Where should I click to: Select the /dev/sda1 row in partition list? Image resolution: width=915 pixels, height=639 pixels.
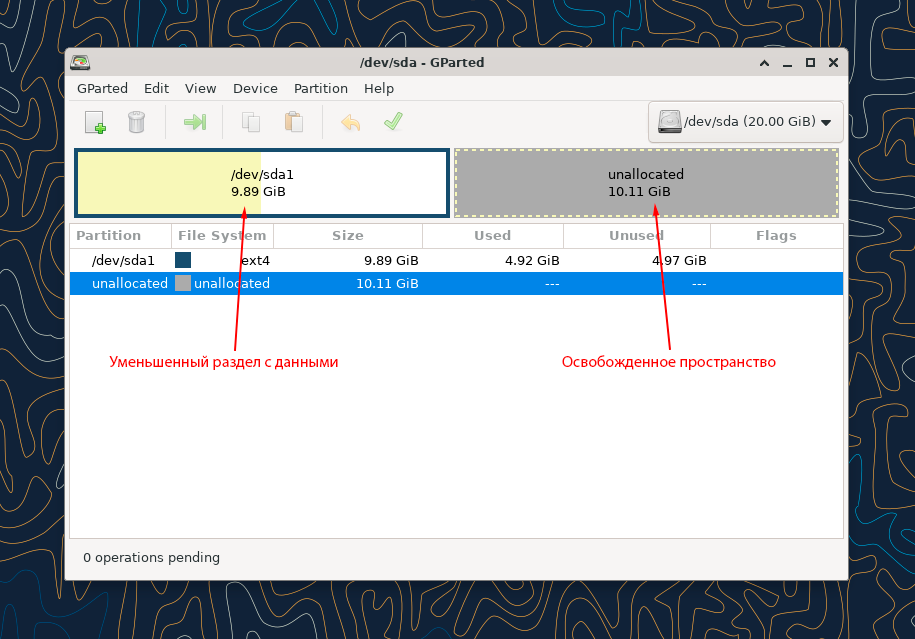[456, 260]
